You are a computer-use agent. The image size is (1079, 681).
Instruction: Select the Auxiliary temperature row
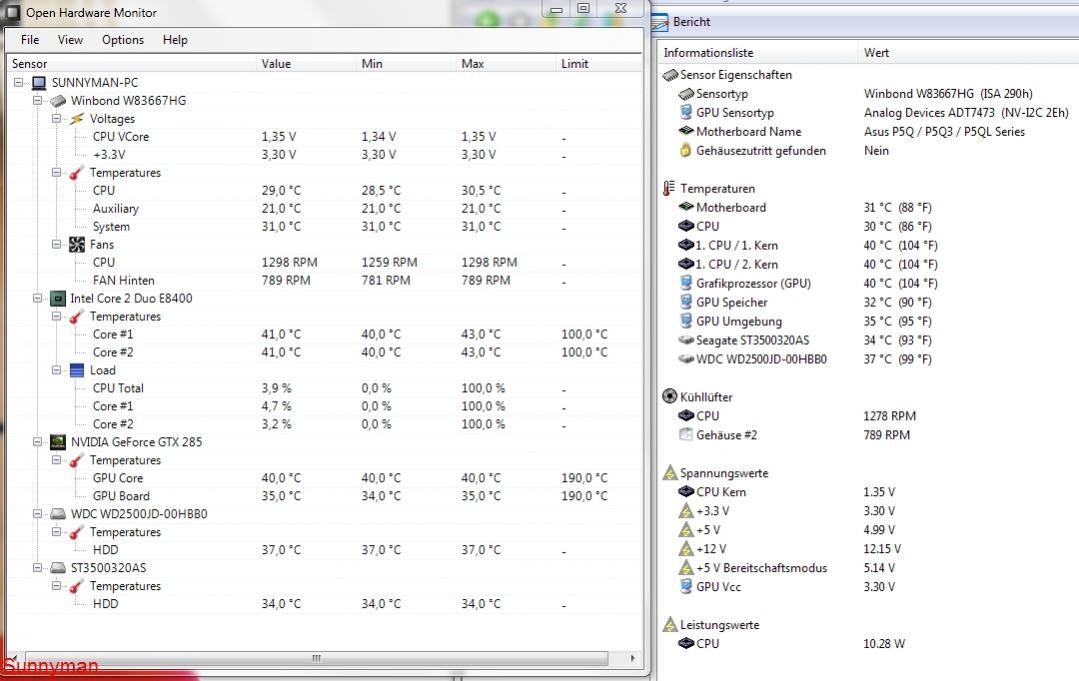[x=323, y=208]
